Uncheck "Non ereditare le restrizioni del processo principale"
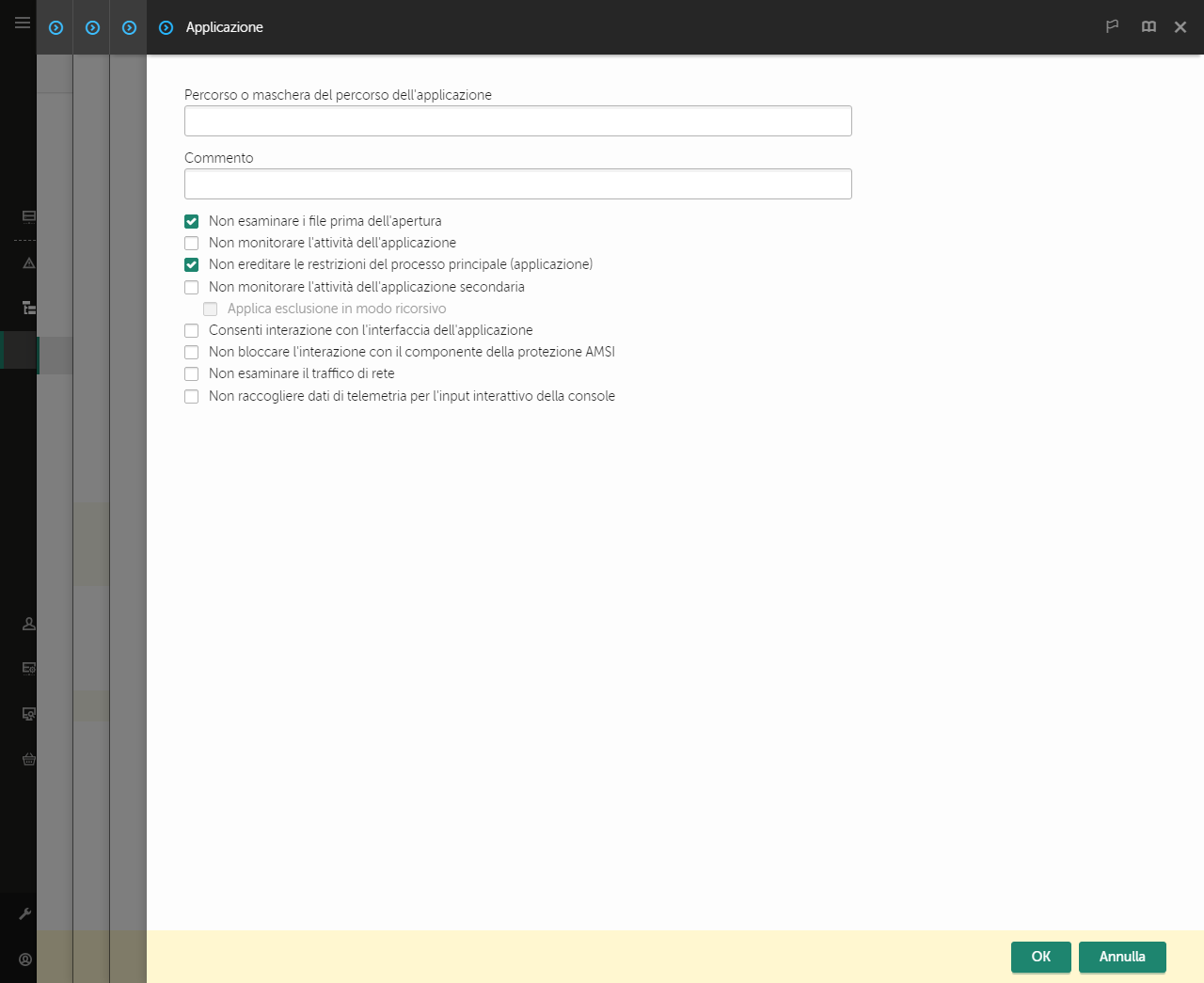1204x983 pixels. pyautogui.click(x=191, y=264)
